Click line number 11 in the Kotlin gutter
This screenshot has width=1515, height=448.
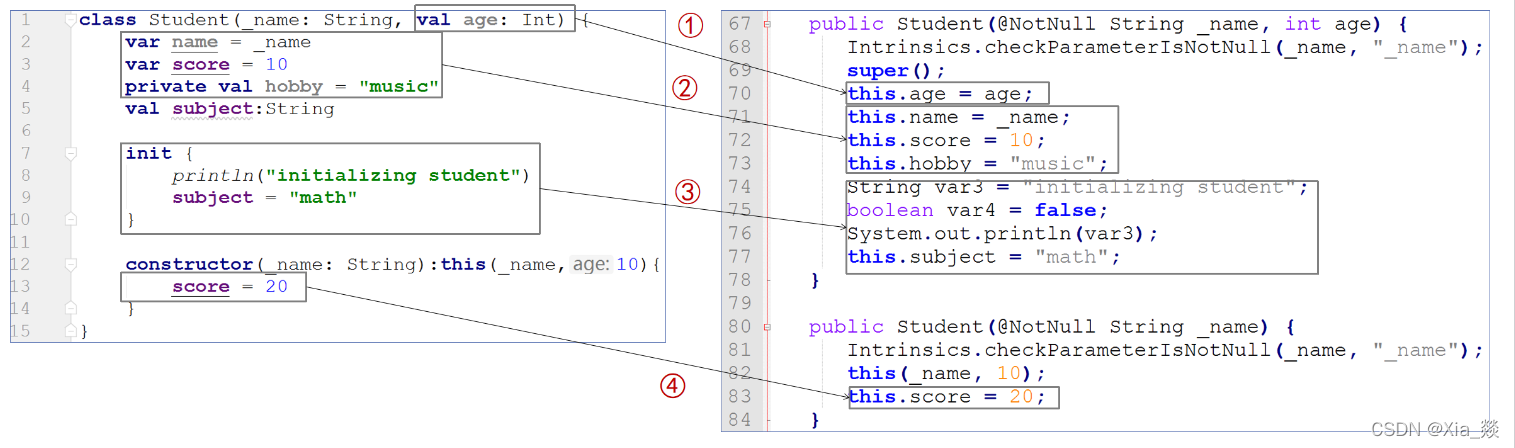pos(22,242)
